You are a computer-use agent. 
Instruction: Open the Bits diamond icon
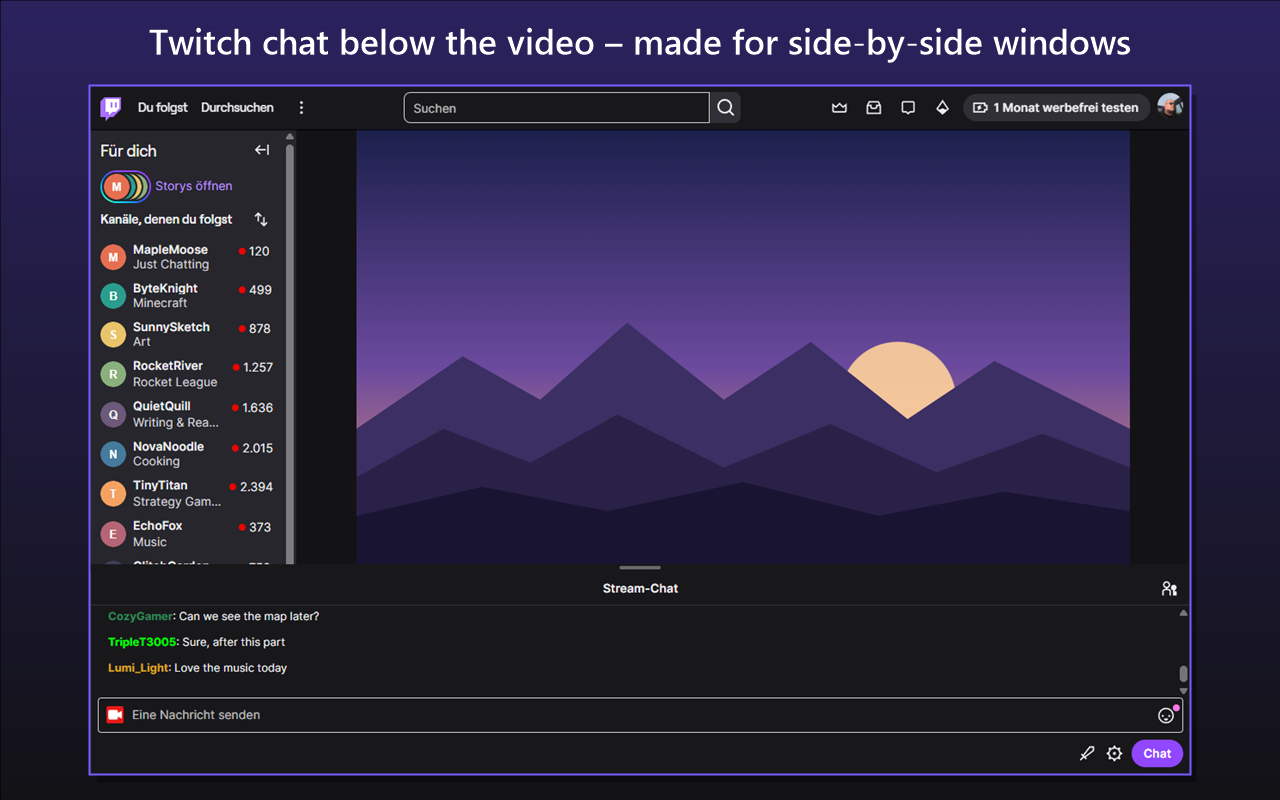(x=942, y=108)
